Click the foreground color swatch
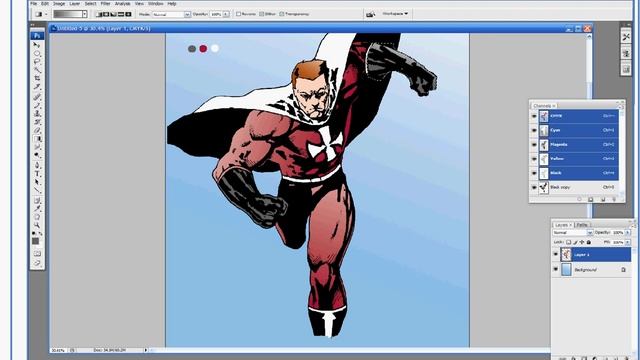Viewport: 640px width, 360px height. click(x=36, y=241)
